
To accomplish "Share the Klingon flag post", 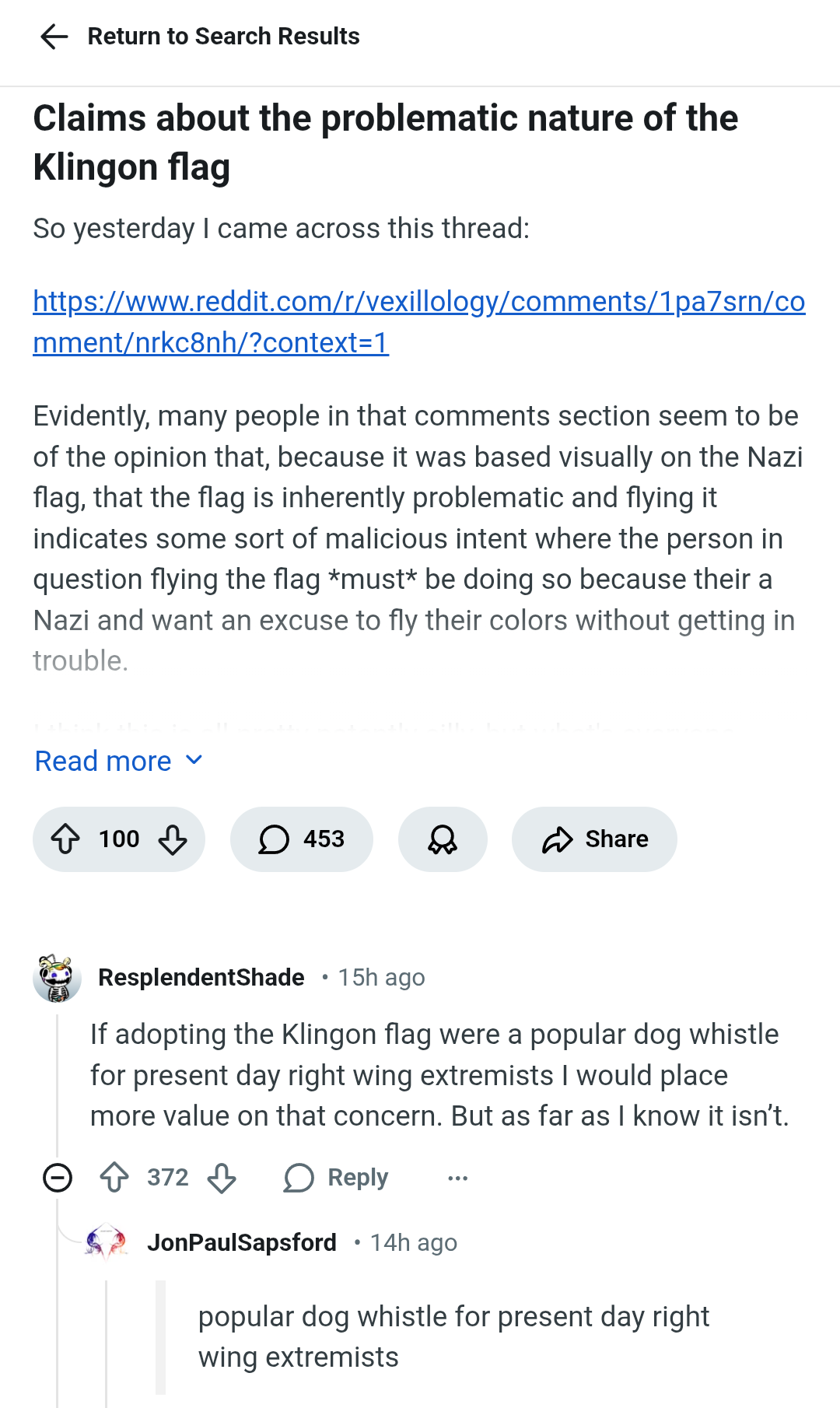I will [x=594, y=839].
